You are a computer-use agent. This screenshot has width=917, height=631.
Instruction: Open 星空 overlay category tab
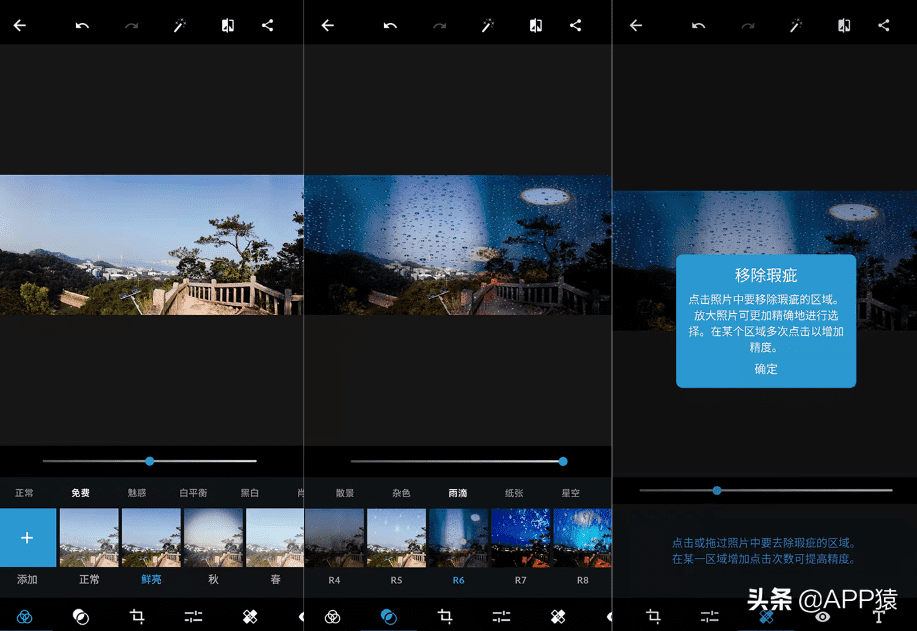pos(570,493)
